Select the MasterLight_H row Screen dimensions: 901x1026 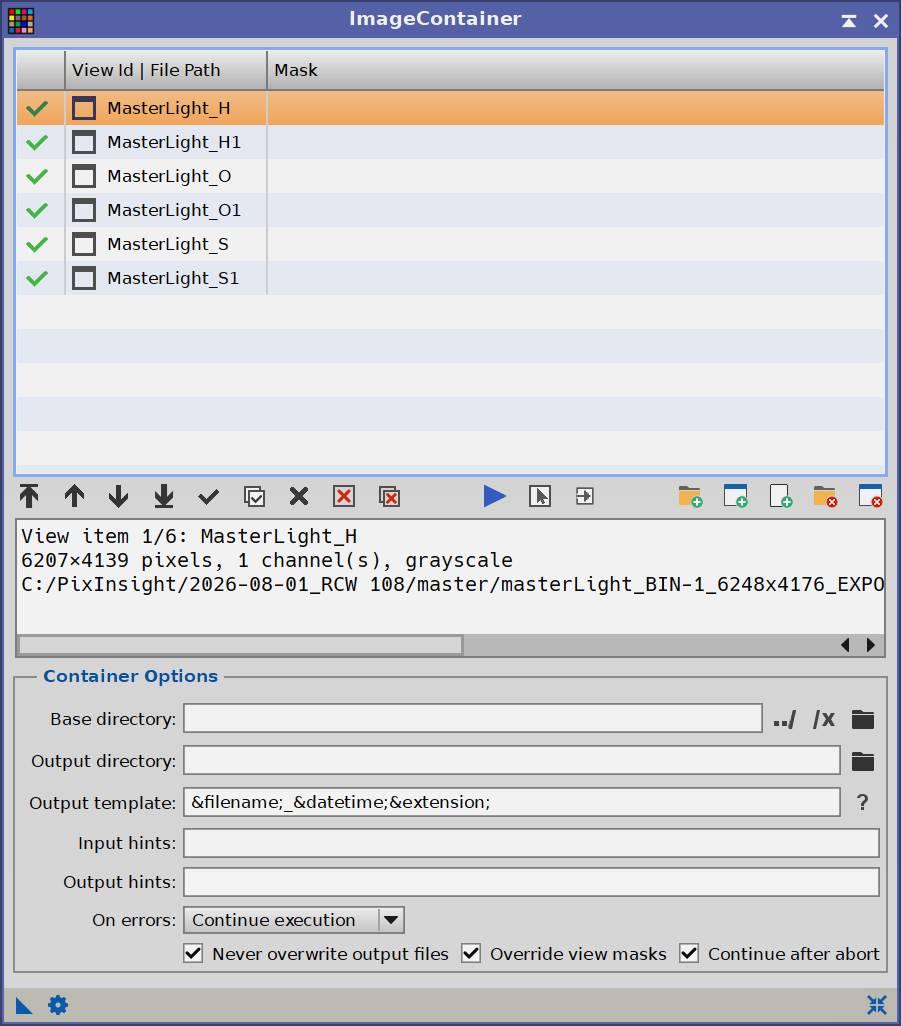pos(450,108)
